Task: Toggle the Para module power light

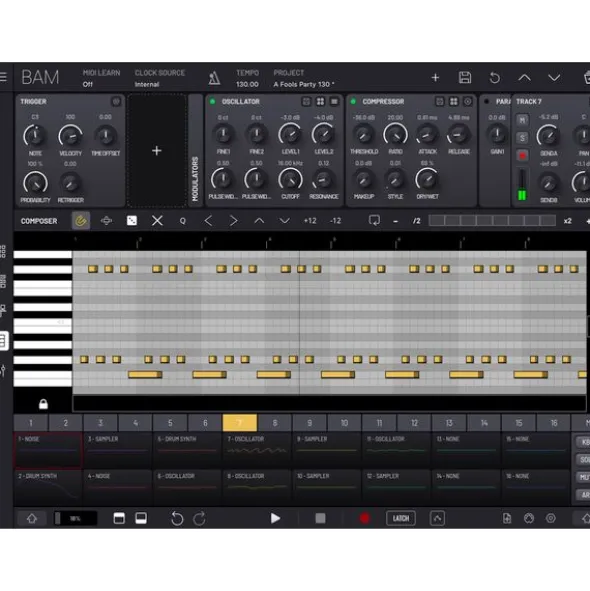Action: coord(486,101)
